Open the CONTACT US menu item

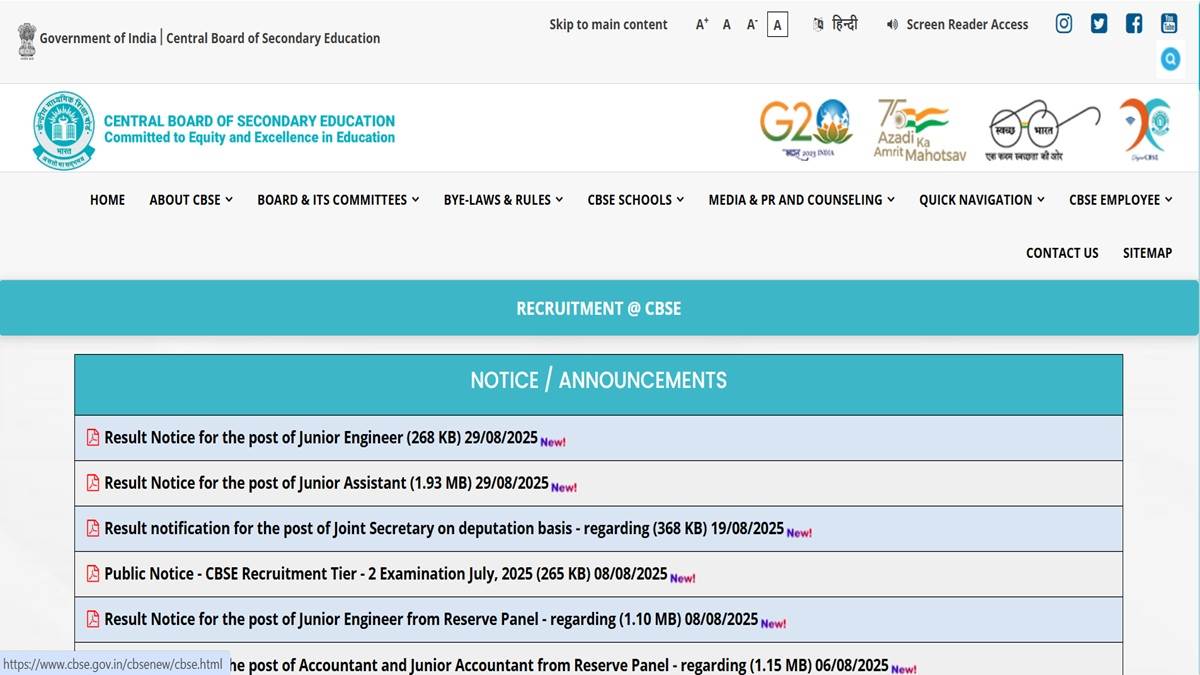click(x=1062, y=253)
